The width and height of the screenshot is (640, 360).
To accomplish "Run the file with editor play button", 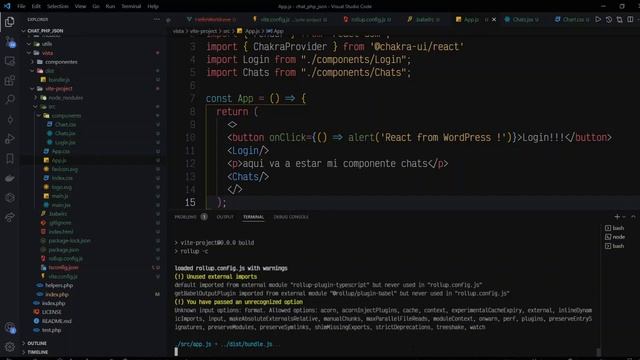I will click(598, 19).
